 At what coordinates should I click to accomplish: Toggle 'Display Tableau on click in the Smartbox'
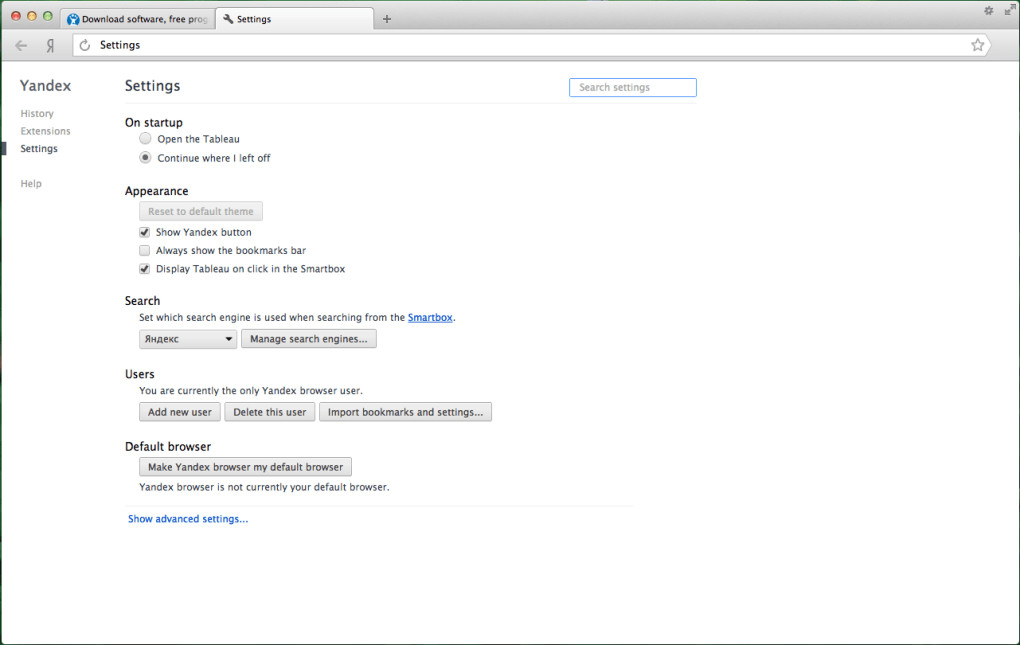click(x=145, y=269)
